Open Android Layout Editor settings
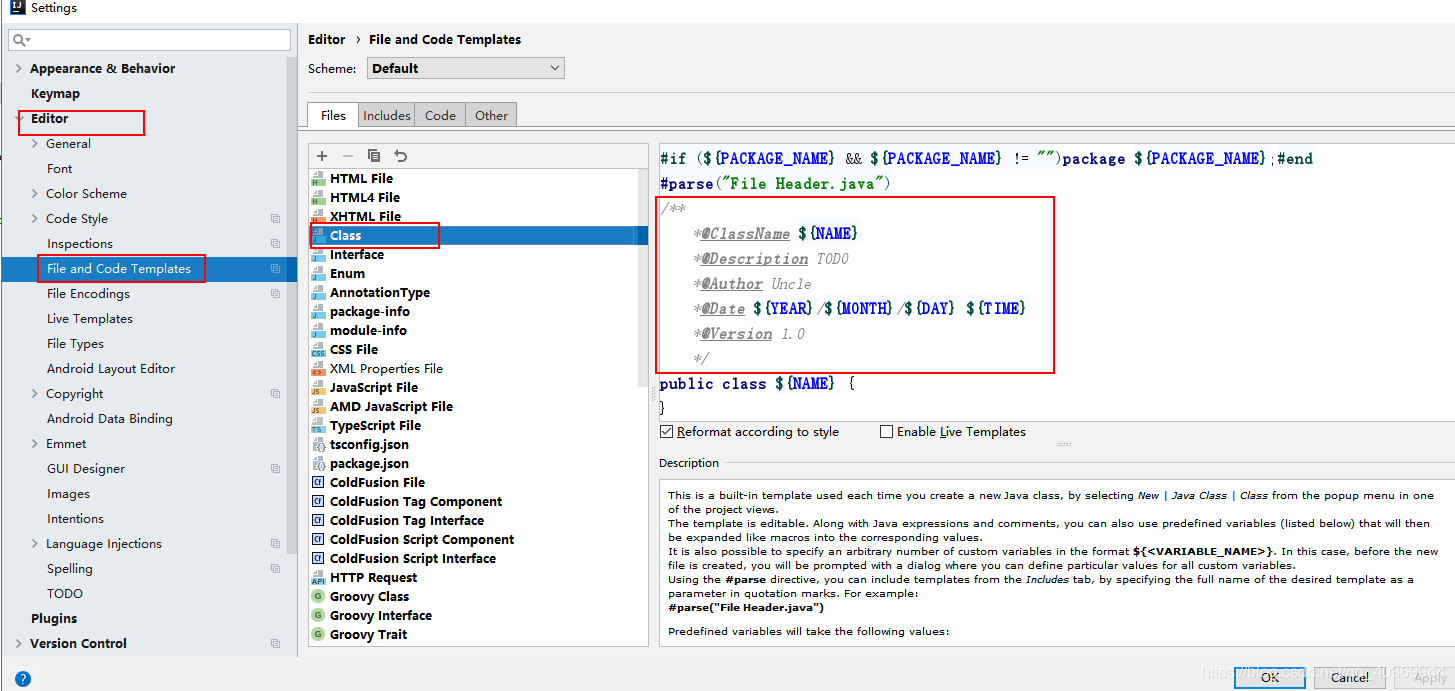This screenshot has height=691, width=1455. pos(111,369)
